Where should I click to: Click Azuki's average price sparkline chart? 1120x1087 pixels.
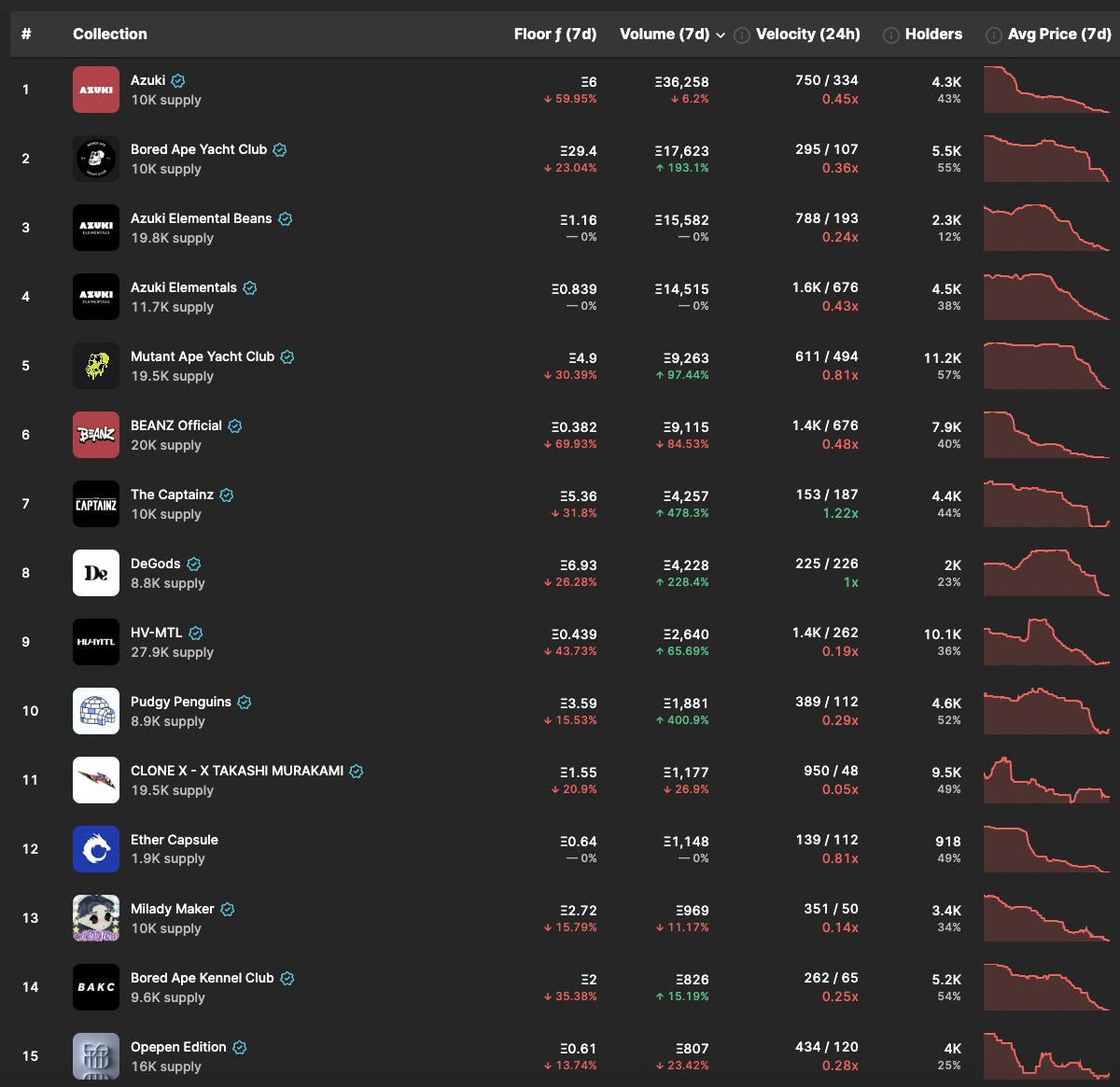(1046, 90)
